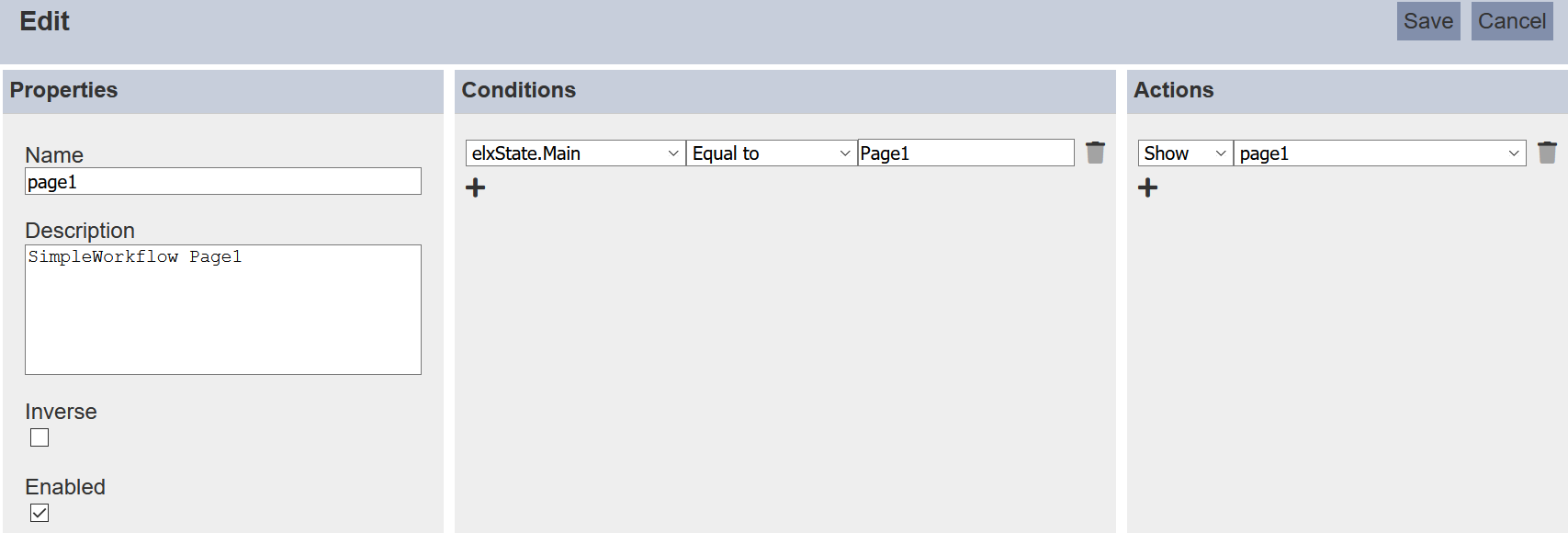The width and height of the screenshot is (1568, 533).
Task: Select the Conditions panel header
Action: pos(519,90)
